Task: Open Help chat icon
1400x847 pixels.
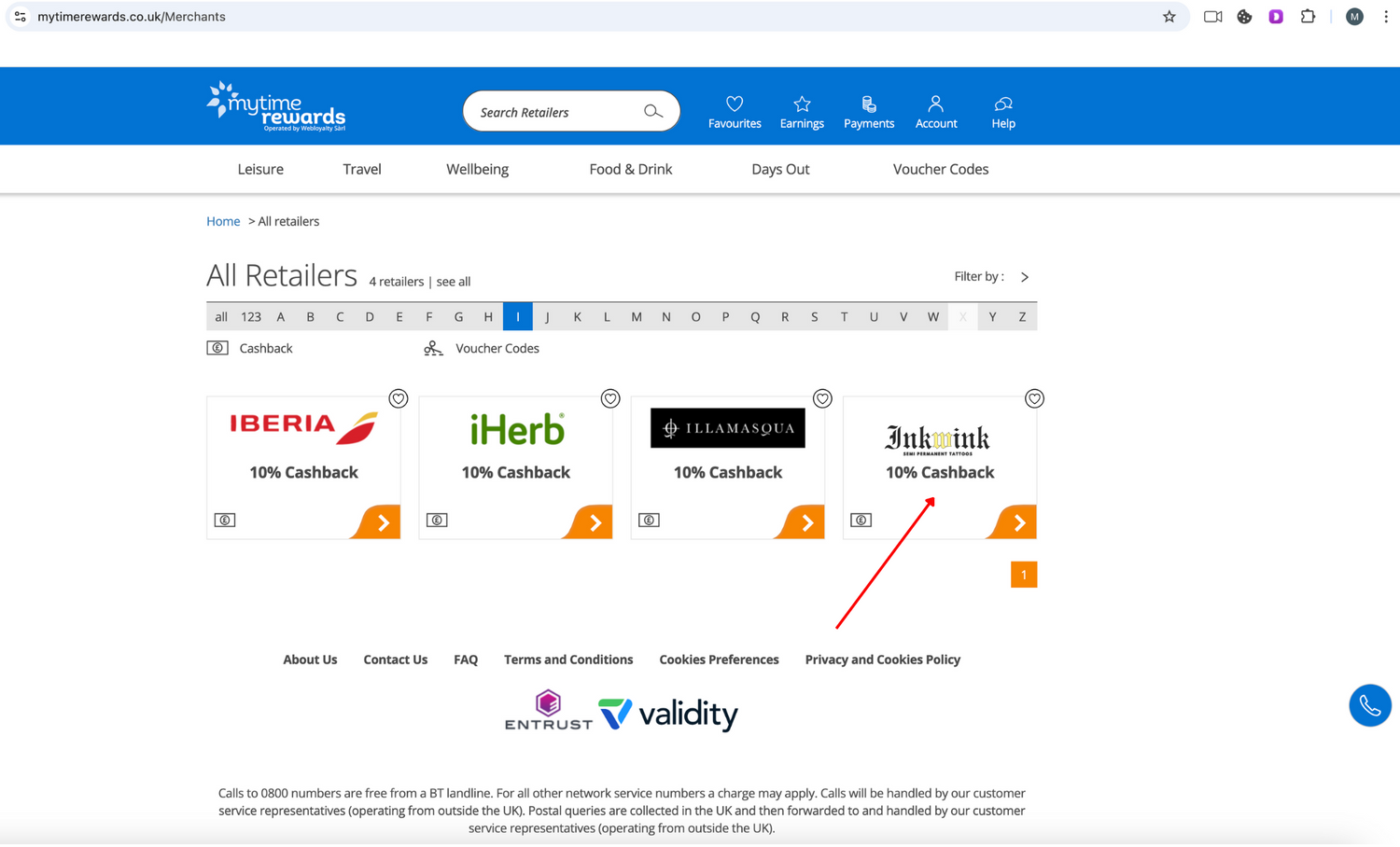Action: [1003, 104]
